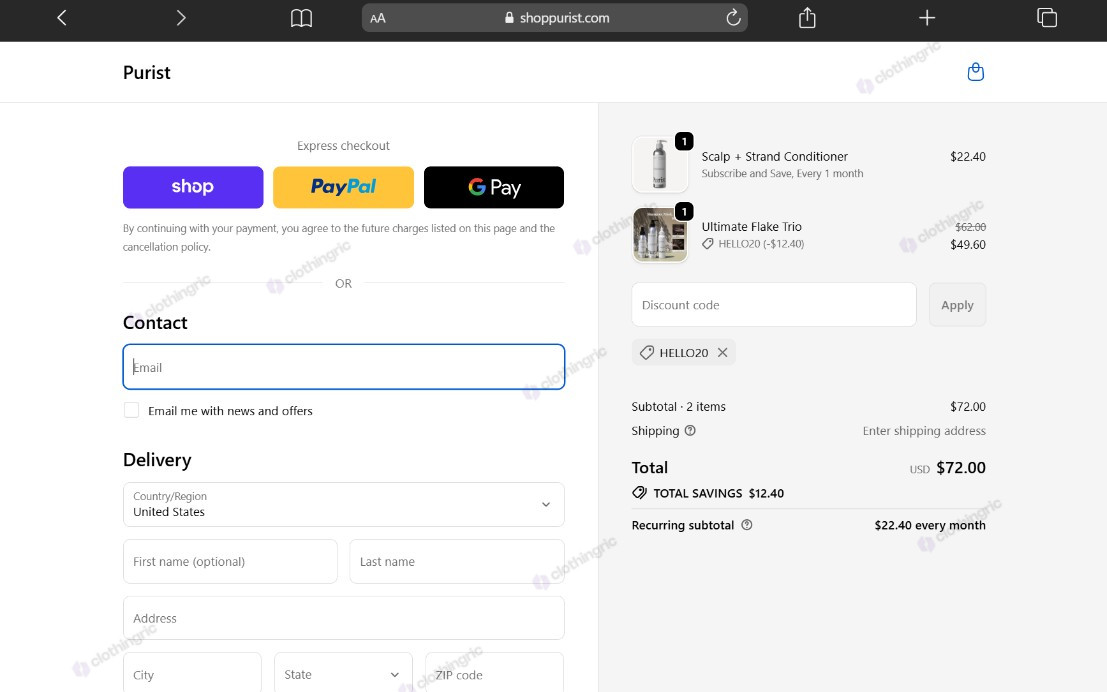Open the shopping bag cart icon
Viewport: 1107px width, 692px height.
coord(976,72)
